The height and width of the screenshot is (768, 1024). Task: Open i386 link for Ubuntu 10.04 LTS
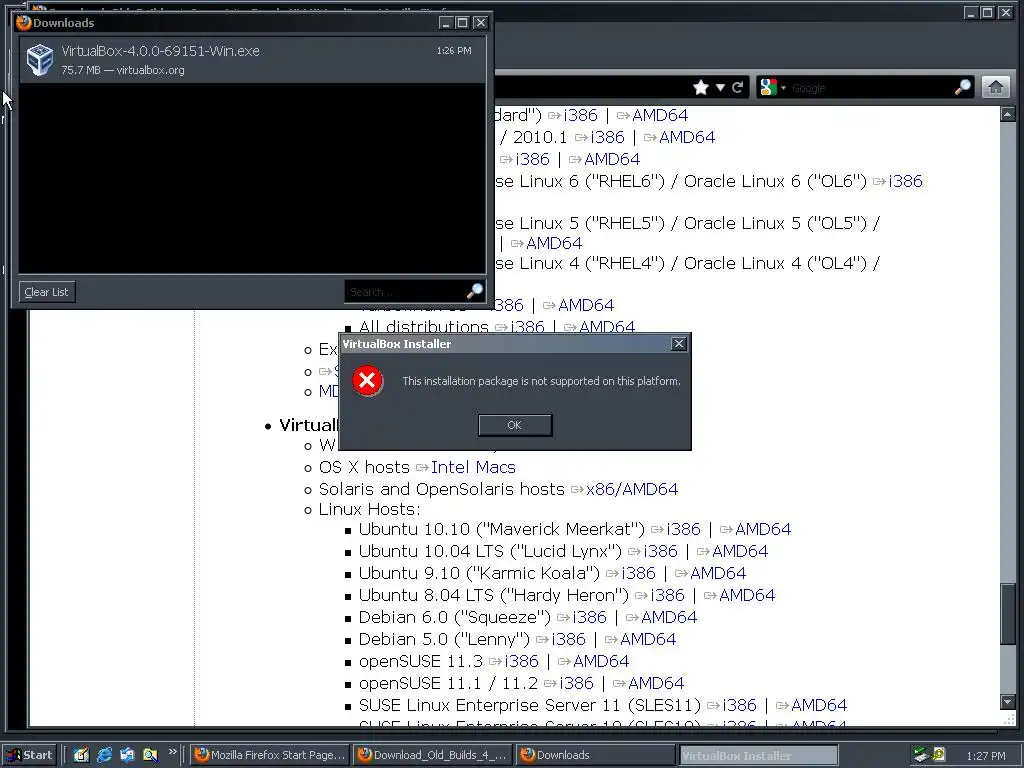pyautogui.click(x=660, y=551)
